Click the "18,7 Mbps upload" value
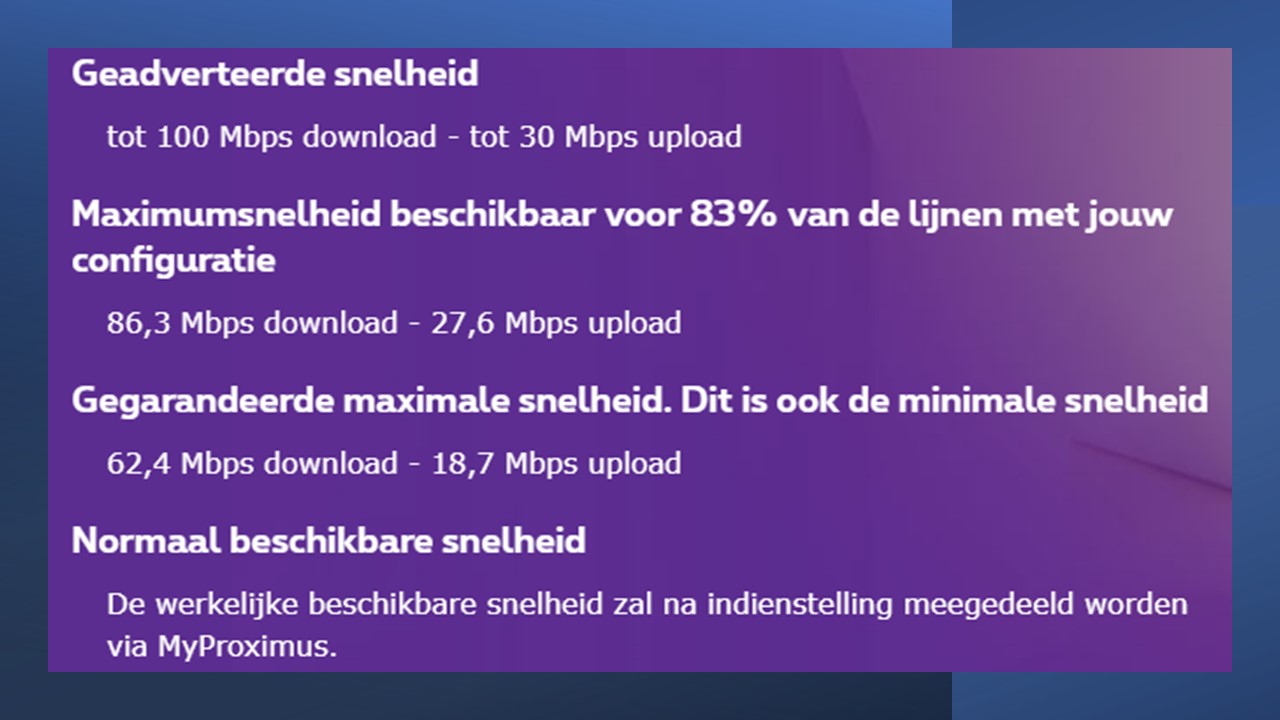1280x720 pixels. pyautogui.click(x=556, y=463)
